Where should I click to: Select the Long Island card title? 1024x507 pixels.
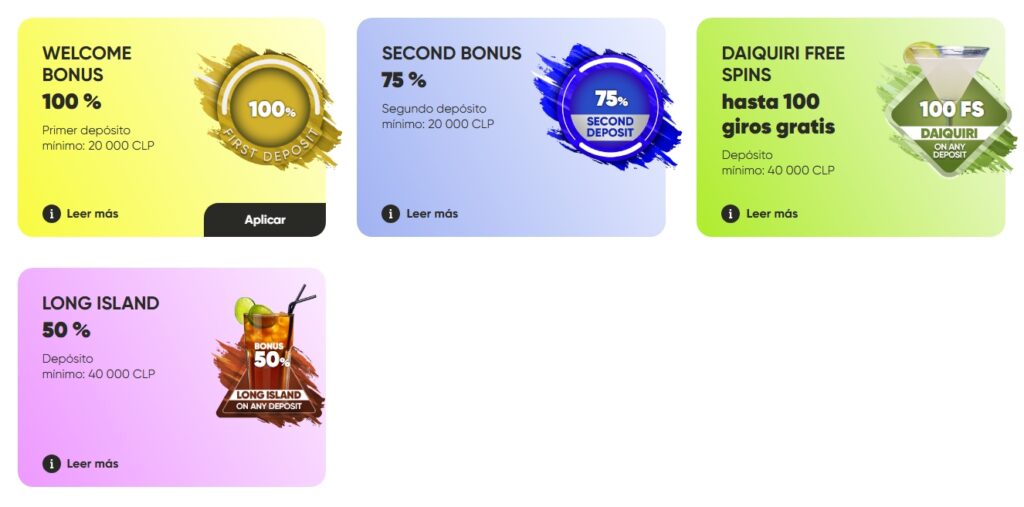click(100, 304)
